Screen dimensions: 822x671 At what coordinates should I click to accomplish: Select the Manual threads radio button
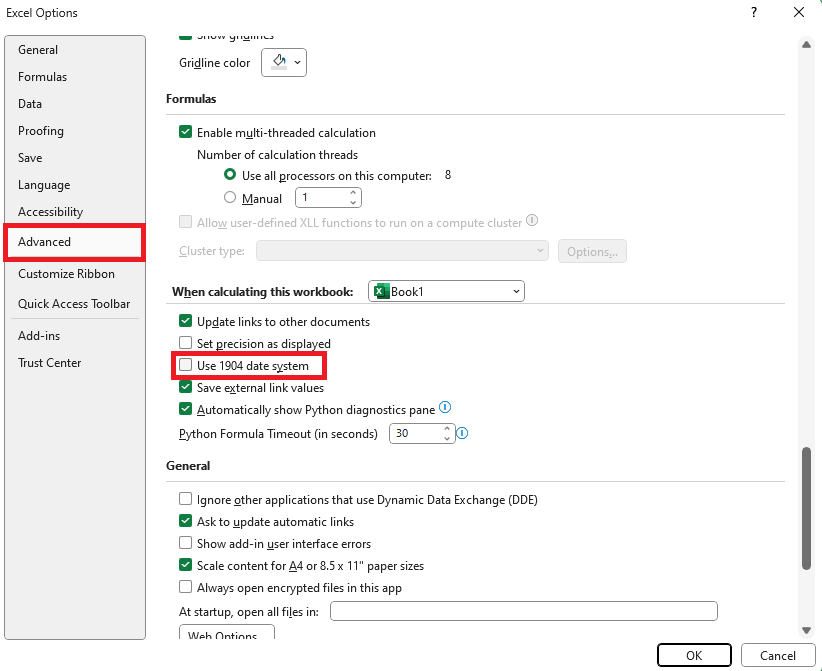[230, 198]
